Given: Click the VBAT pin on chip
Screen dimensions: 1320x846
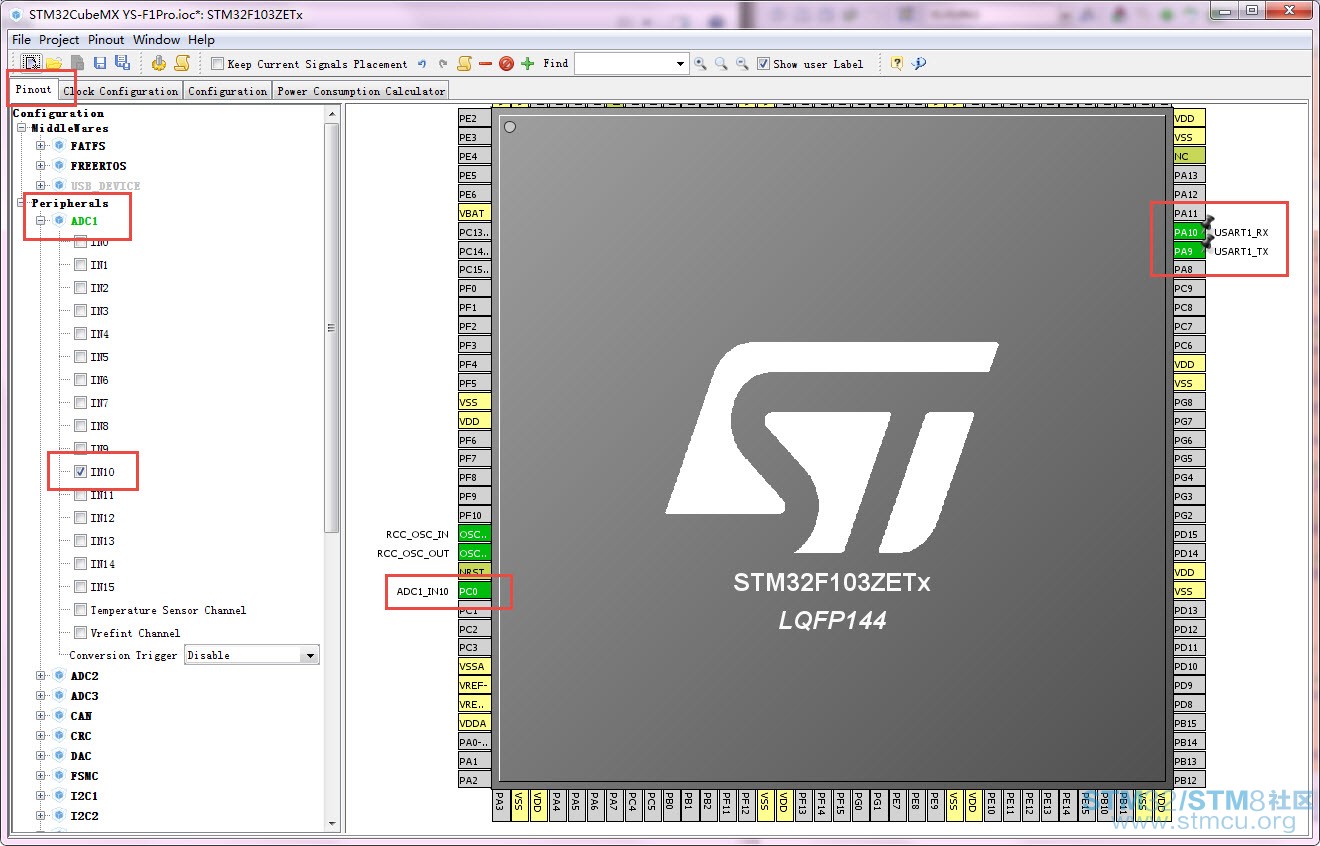Looking at the screenshot, I should [474, 213].
